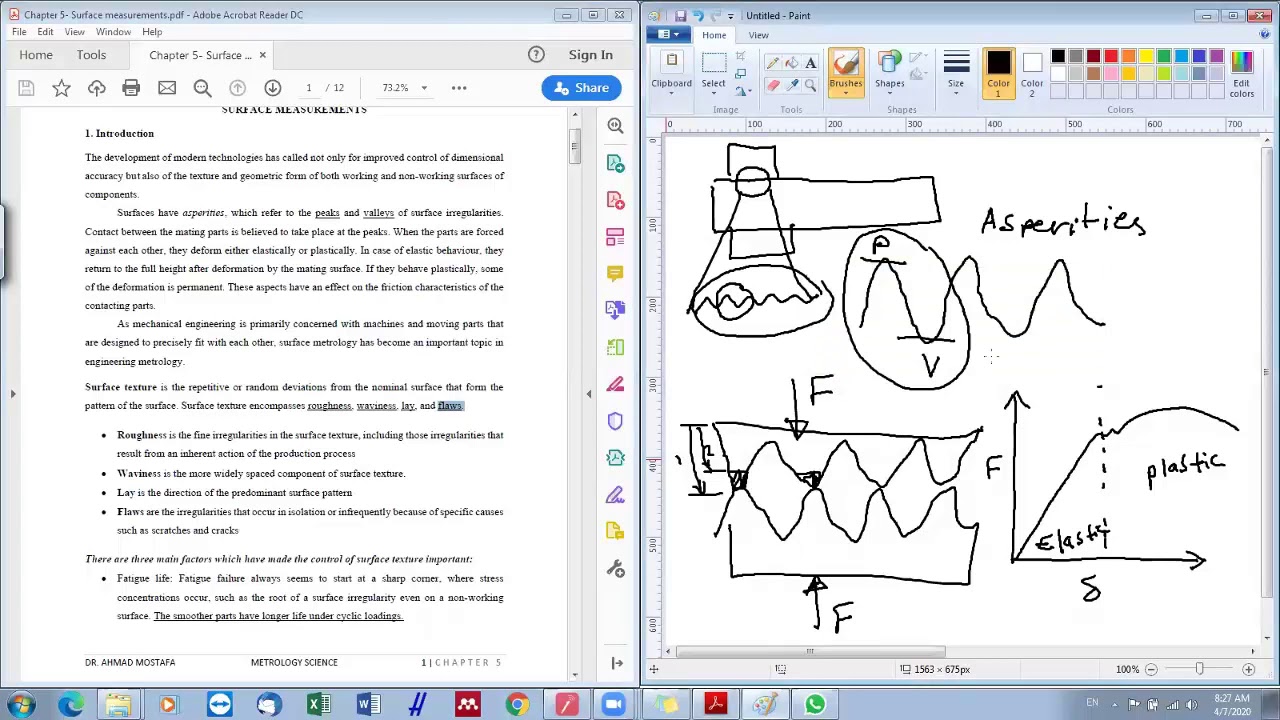Image resolution: width=1280 pixels, height=720 pixels.
Task: Go to previous page arrow in Acrobat
Action: click(x=237, y=88)
